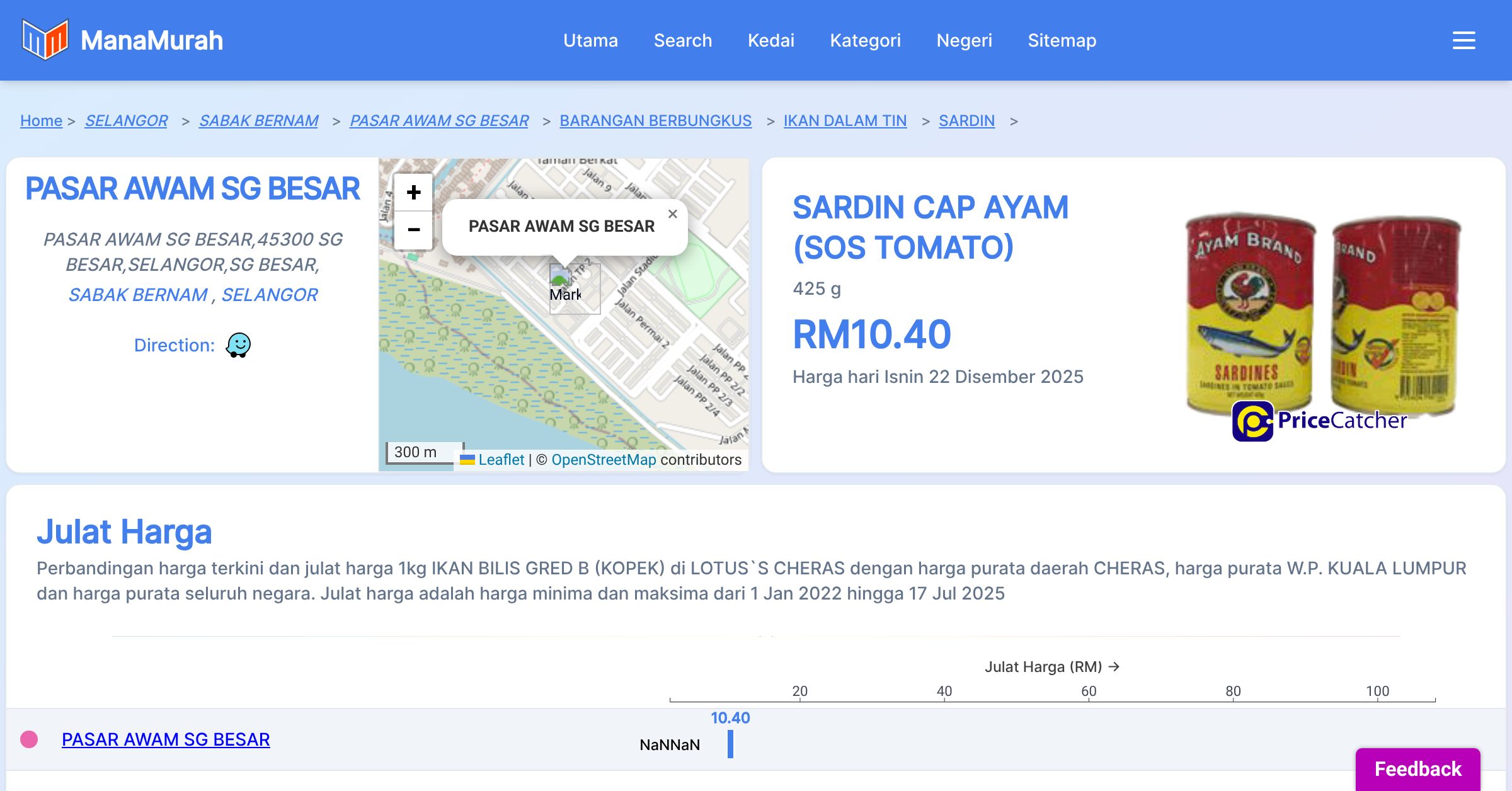Close the map popup
Image resolution: width=1512 pixels, height=791 pixels.
[673, 214]
